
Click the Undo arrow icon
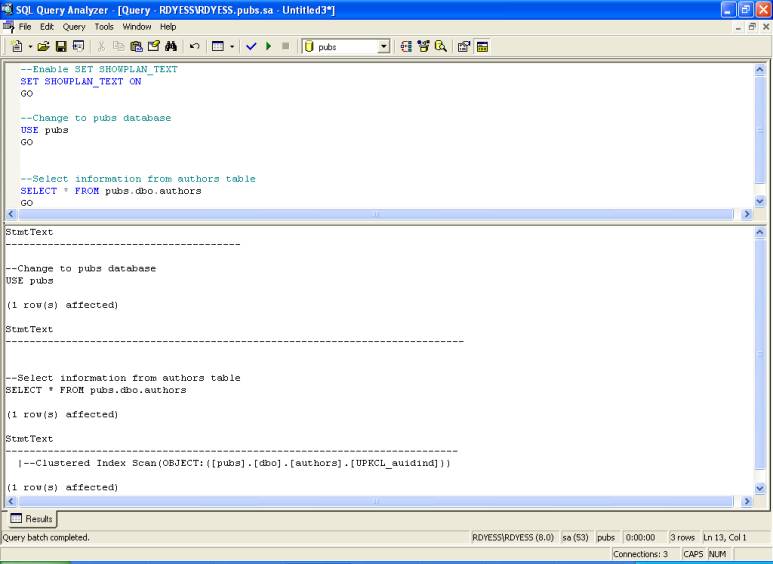pos(194,46)
